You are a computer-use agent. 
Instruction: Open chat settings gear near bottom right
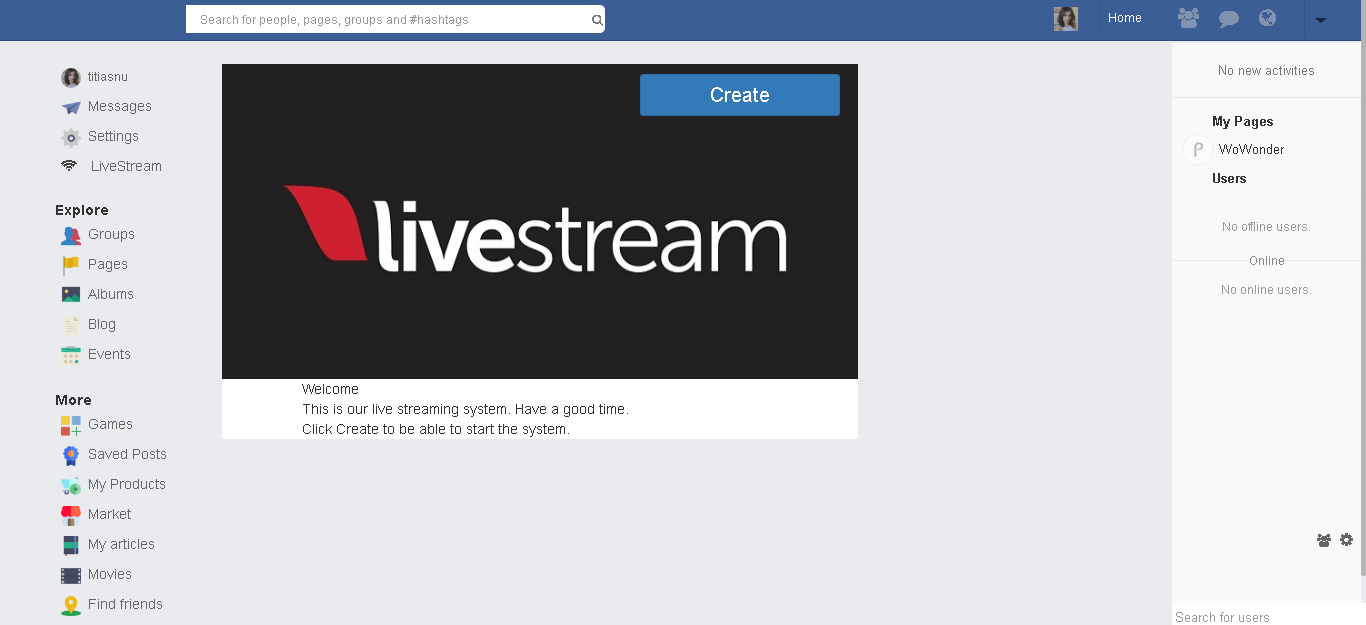point(1346,540)
